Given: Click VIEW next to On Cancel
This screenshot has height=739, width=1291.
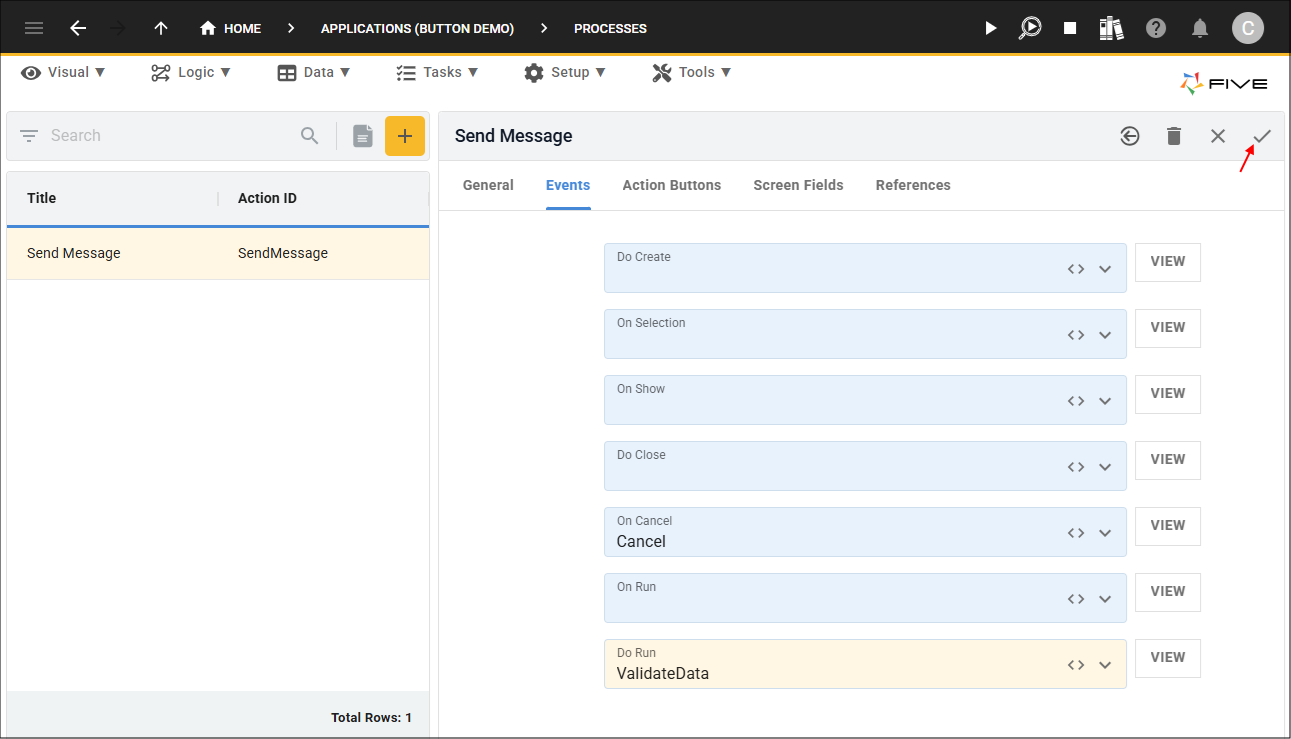Looking at the screenshot, I should point(1168,526).
